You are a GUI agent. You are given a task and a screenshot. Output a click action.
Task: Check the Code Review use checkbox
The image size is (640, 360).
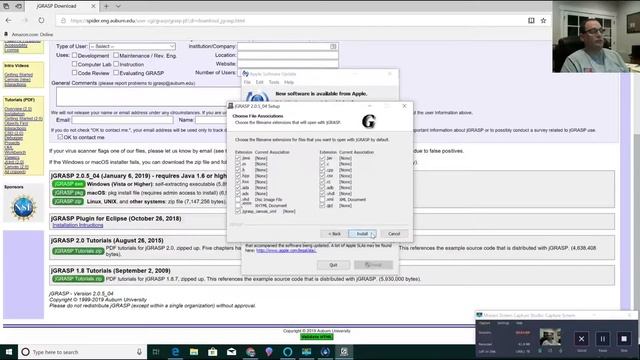[x=74, y=73]
